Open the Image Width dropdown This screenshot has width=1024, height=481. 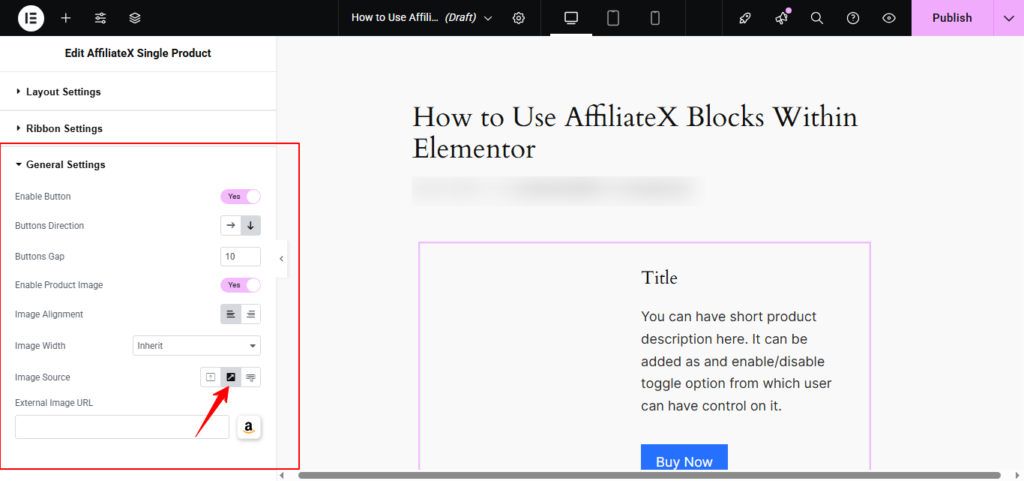(196, 346)
